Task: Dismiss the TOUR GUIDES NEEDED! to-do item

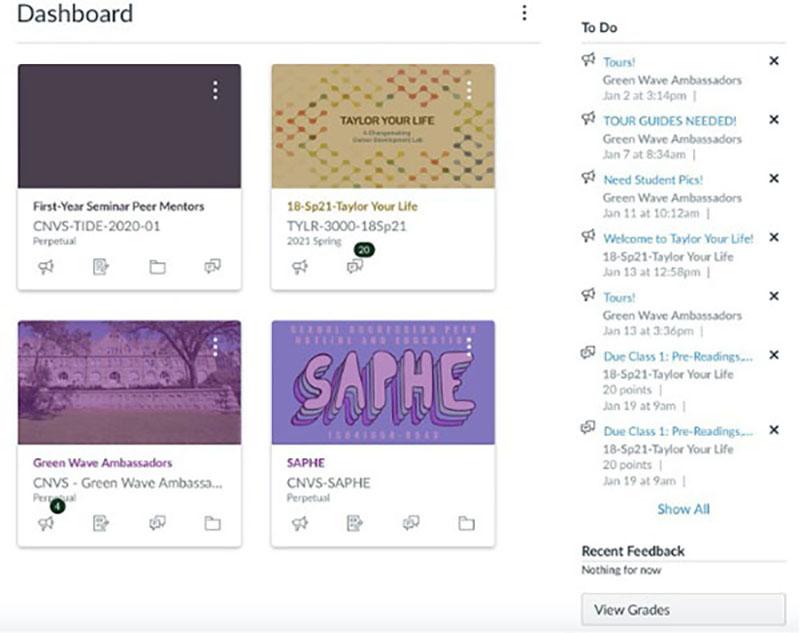Action: coord(775,119)
